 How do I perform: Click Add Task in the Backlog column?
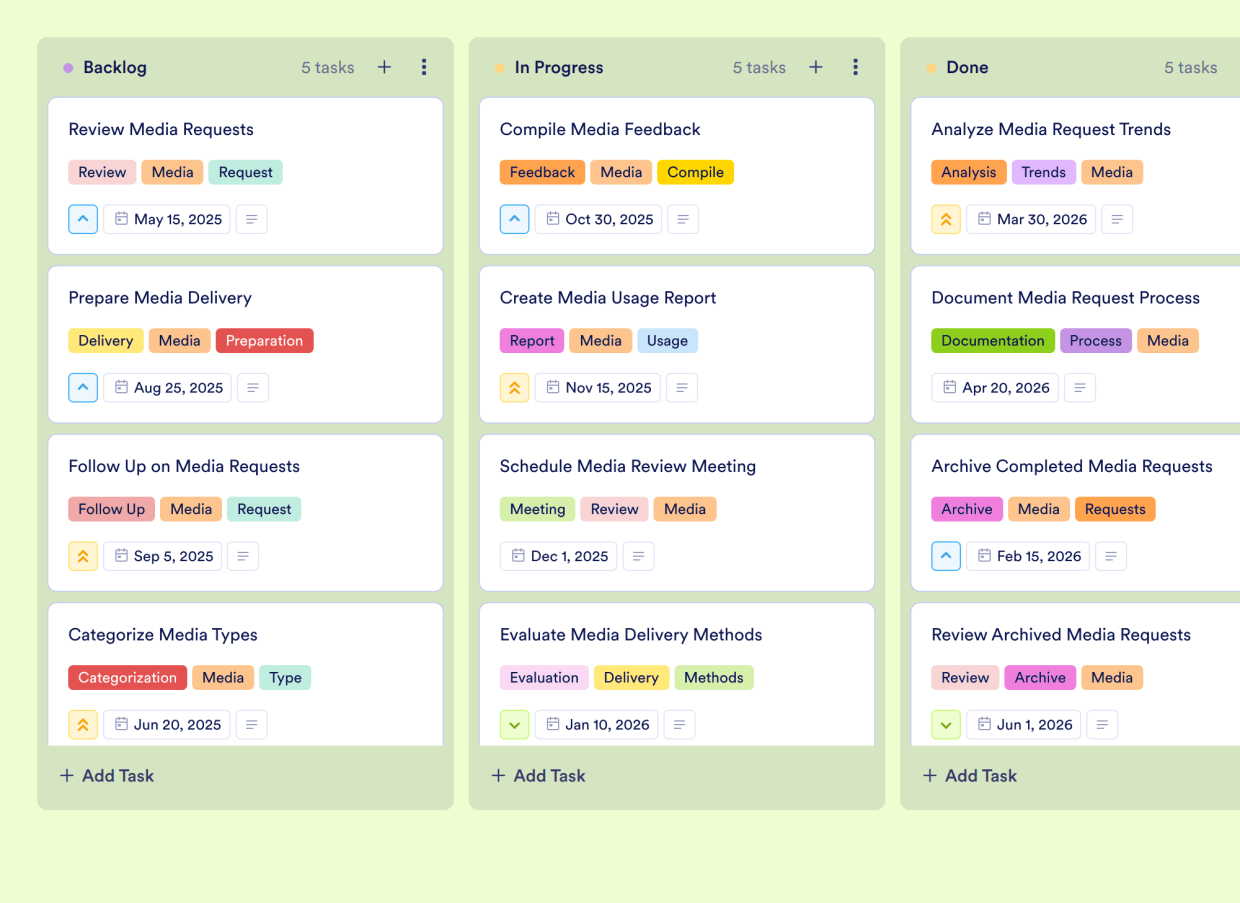(107, 776)
